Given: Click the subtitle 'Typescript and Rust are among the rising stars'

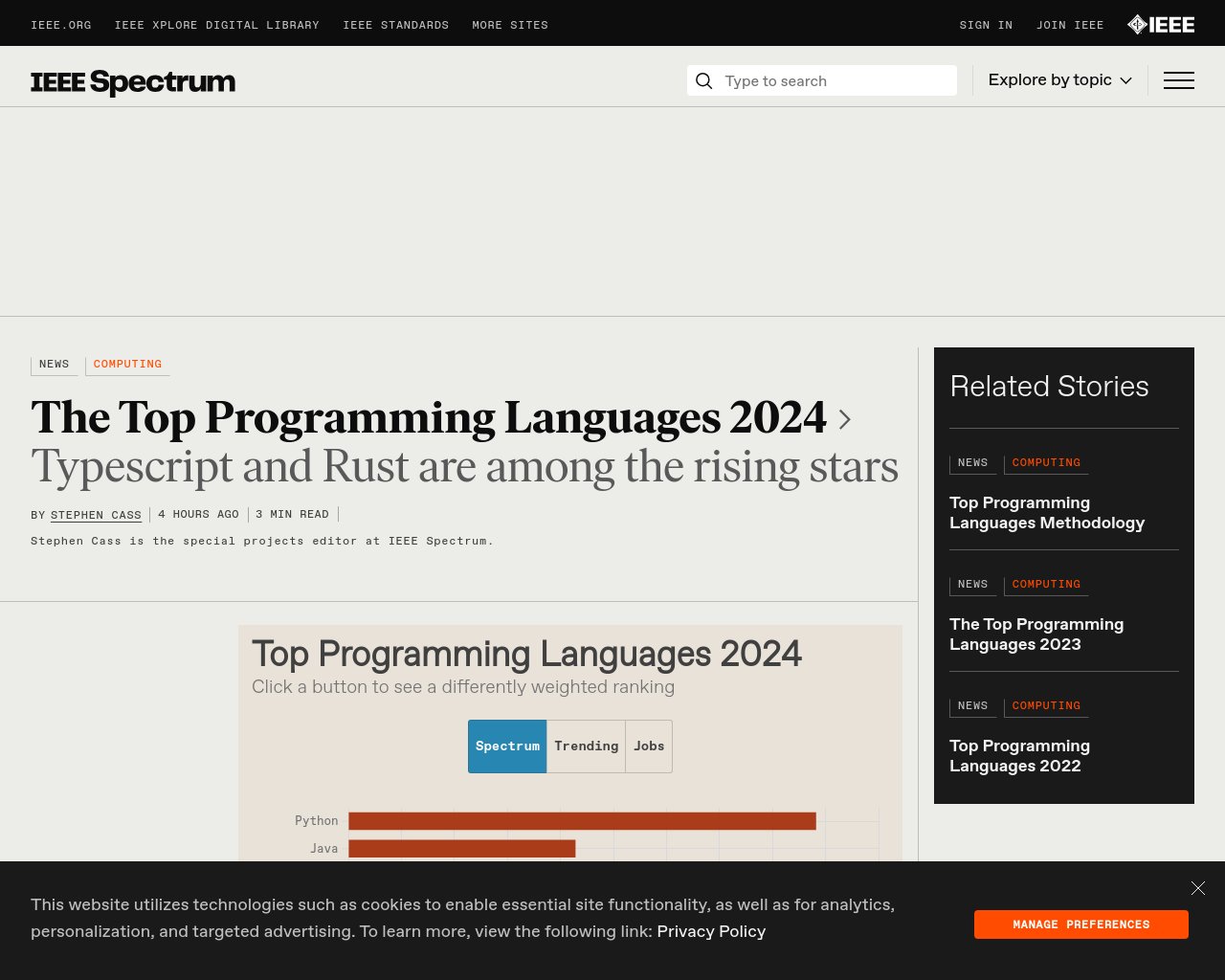Looking at the screenshot, I should coord(465,467).
